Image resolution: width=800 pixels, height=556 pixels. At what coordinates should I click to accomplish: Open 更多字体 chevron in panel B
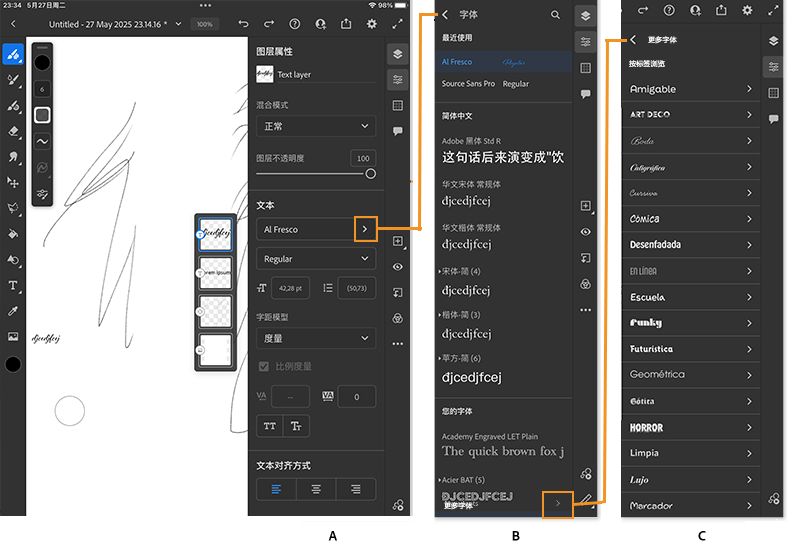point(558,504)
